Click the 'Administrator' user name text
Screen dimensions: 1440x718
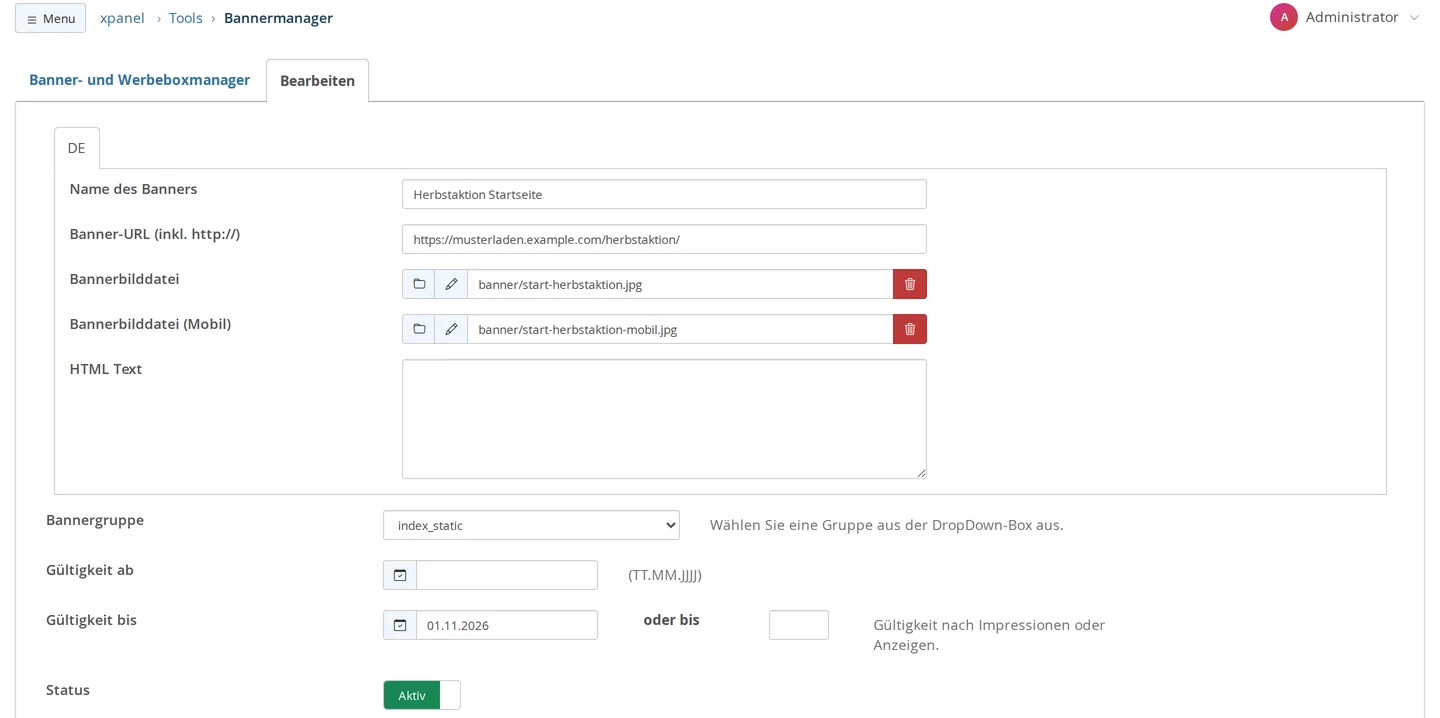(x=1352, y=17)
